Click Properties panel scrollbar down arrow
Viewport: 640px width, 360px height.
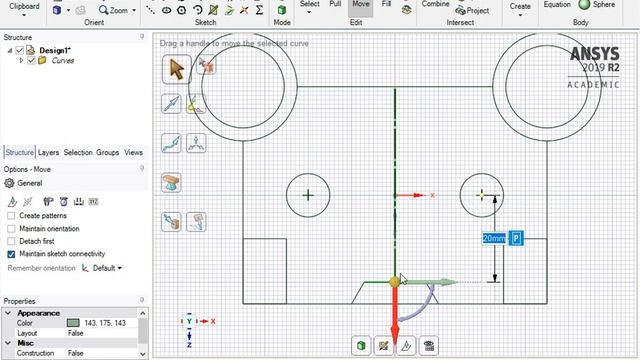pyautogui.click(x=142, y=353)
